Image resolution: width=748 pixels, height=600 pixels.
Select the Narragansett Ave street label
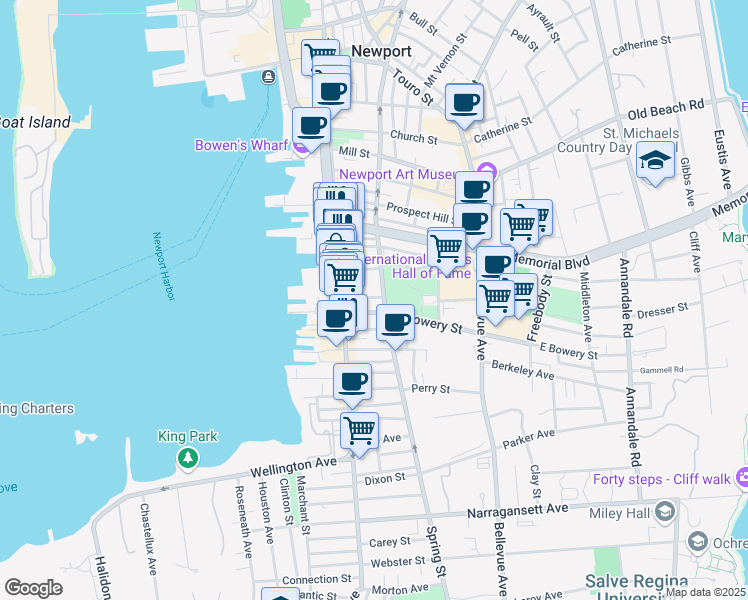click(518, 511)
